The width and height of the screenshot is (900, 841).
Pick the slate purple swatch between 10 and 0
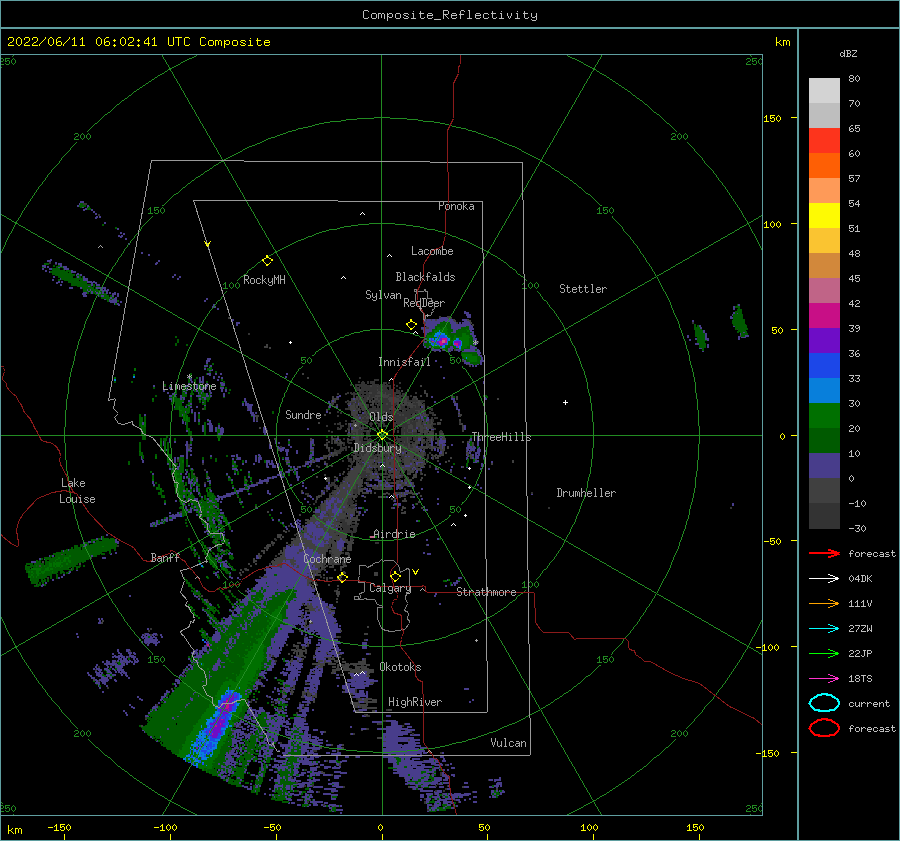824,465
